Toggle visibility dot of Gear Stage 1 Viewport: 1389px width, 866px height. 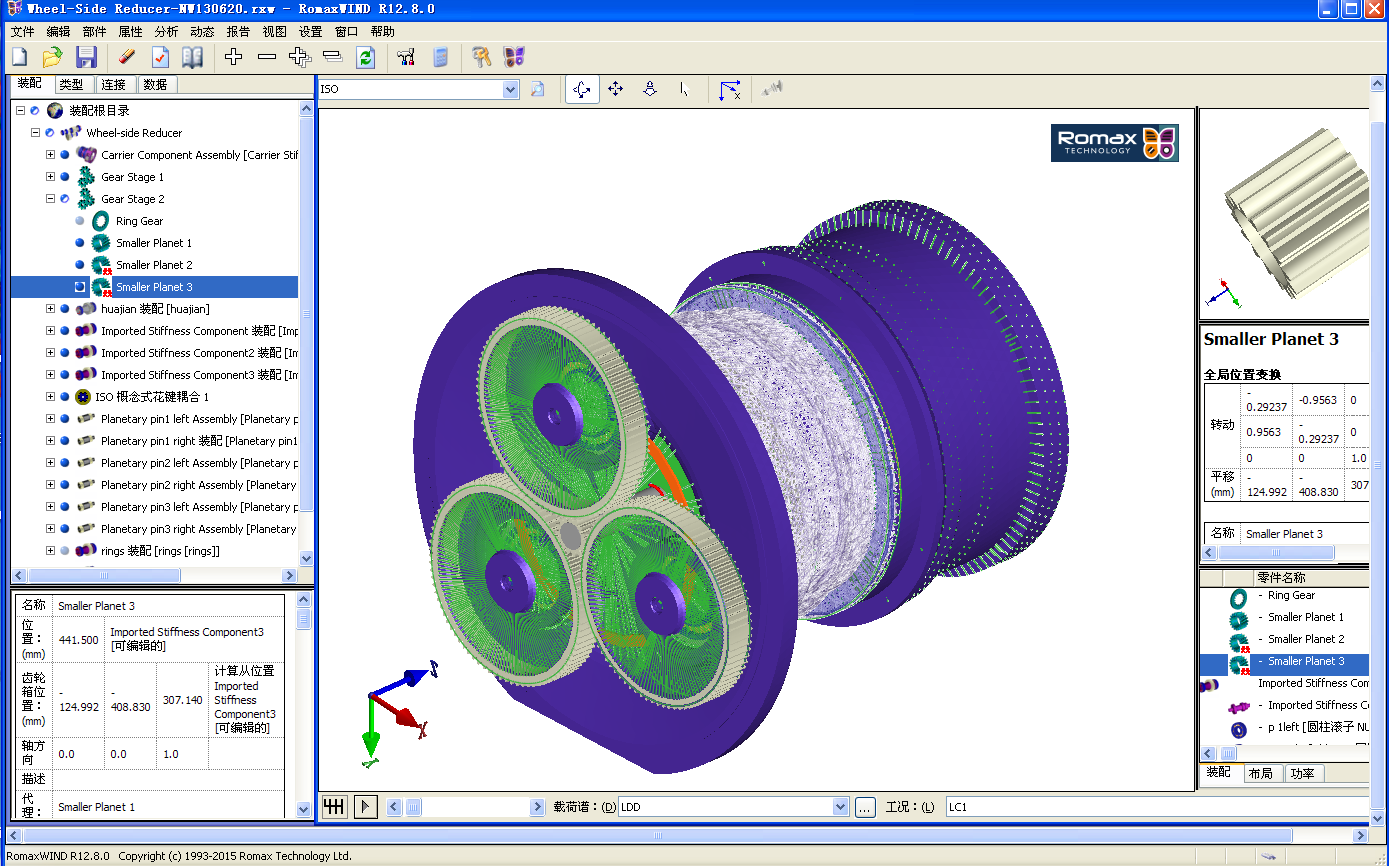click(65, 177)
